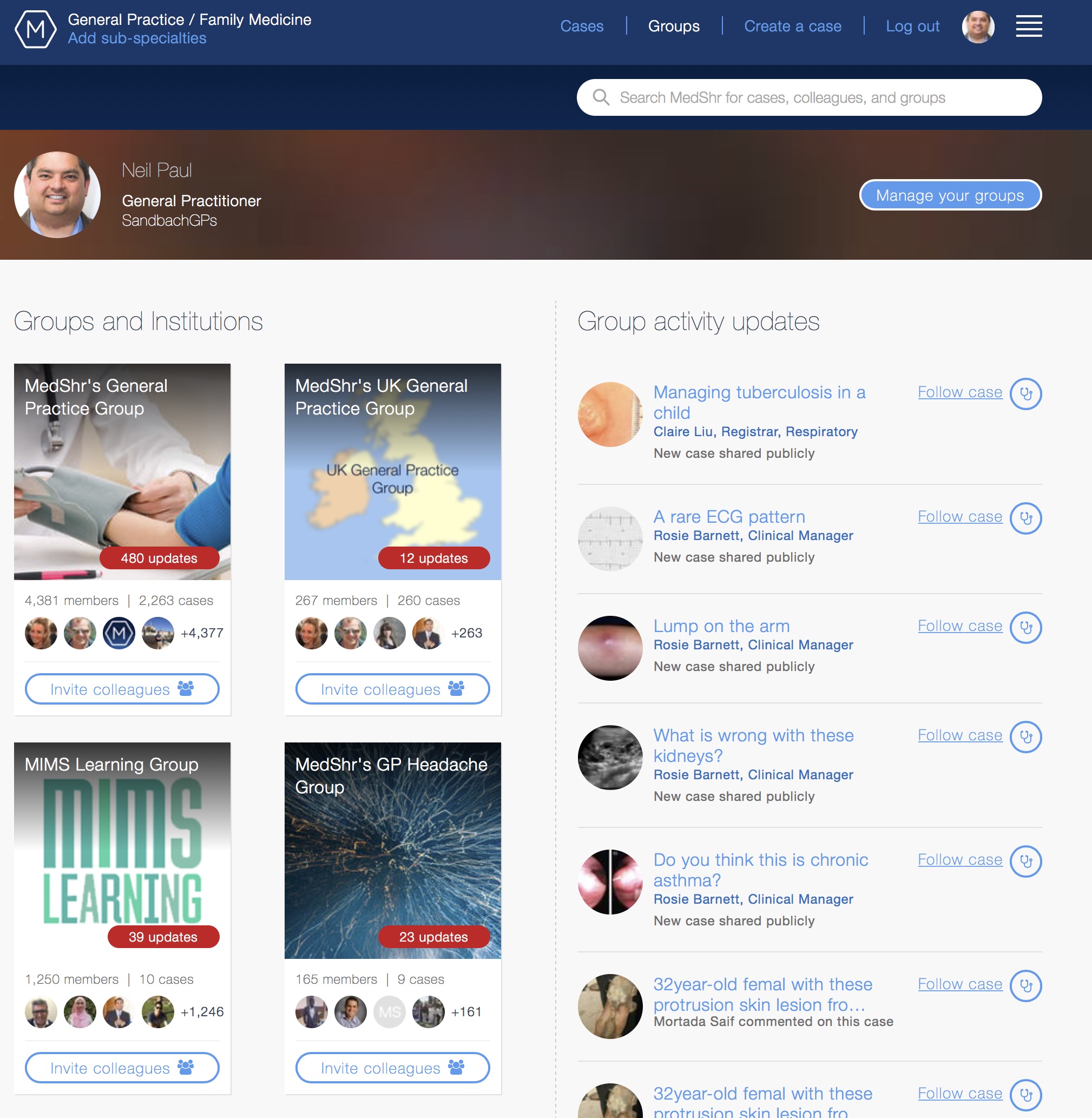
Task: Open MedShr's General Practice Group card image
Action: 122,471
